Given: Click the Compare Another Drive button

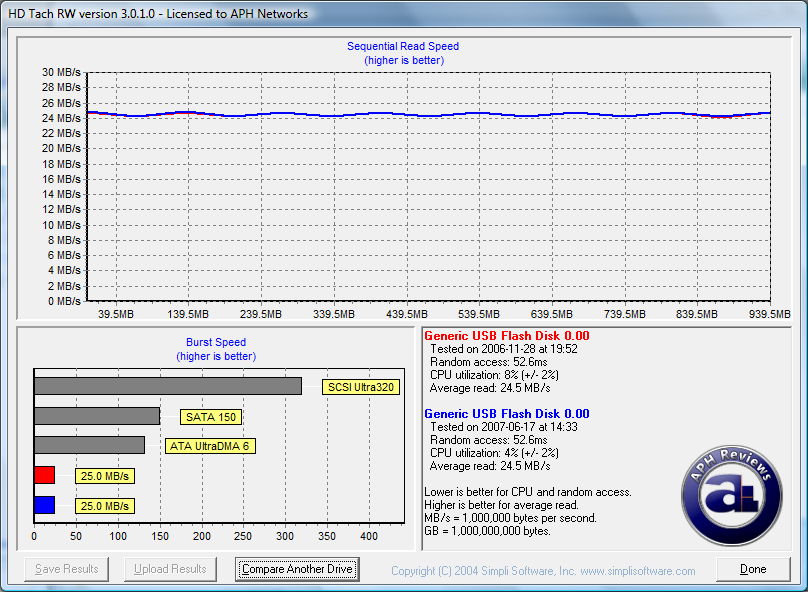Looking at the screenshot, I should 297,569.
